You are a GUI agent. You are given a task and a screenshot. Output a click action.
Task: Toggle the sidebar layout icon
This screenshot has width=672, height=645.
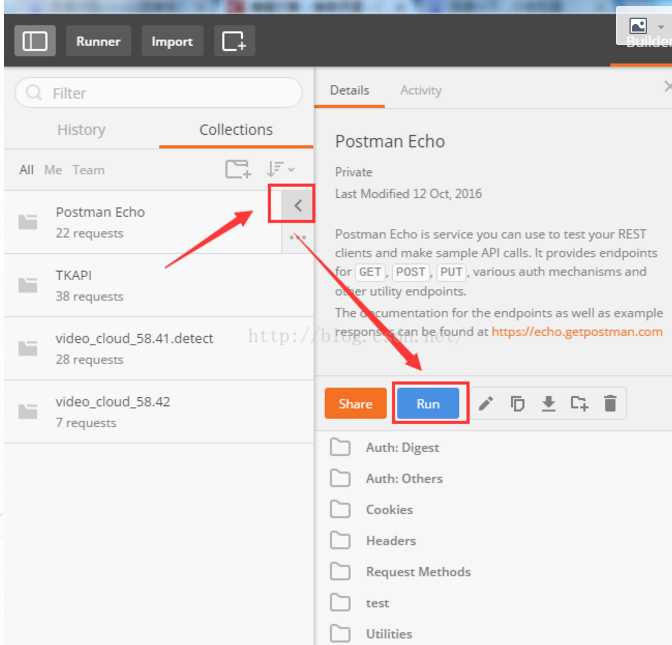coord(35,41)
